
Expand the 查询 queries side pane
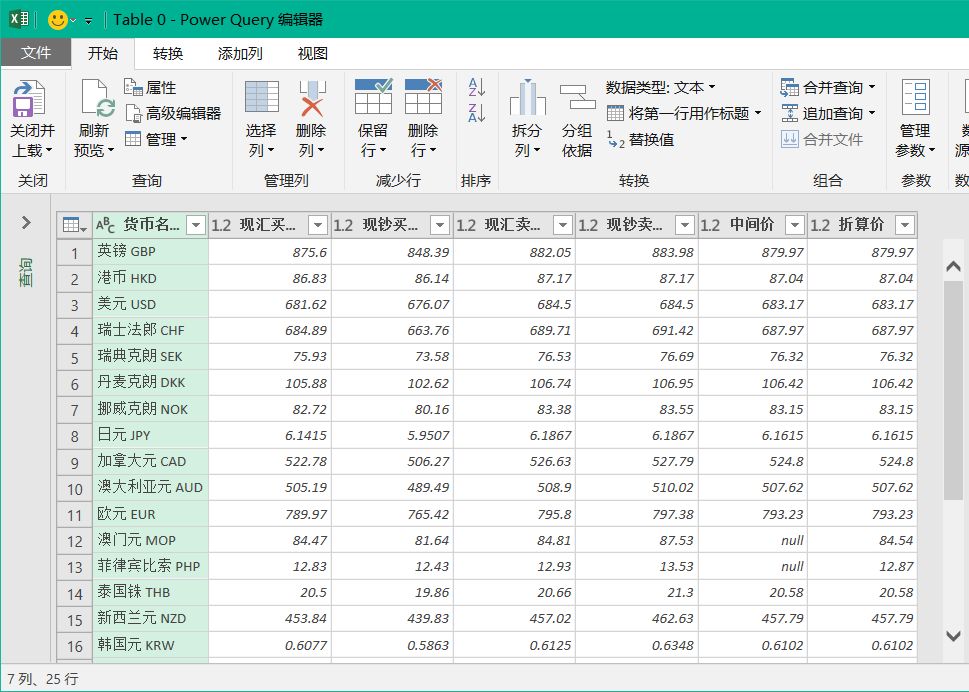click(x=24, y=222)
